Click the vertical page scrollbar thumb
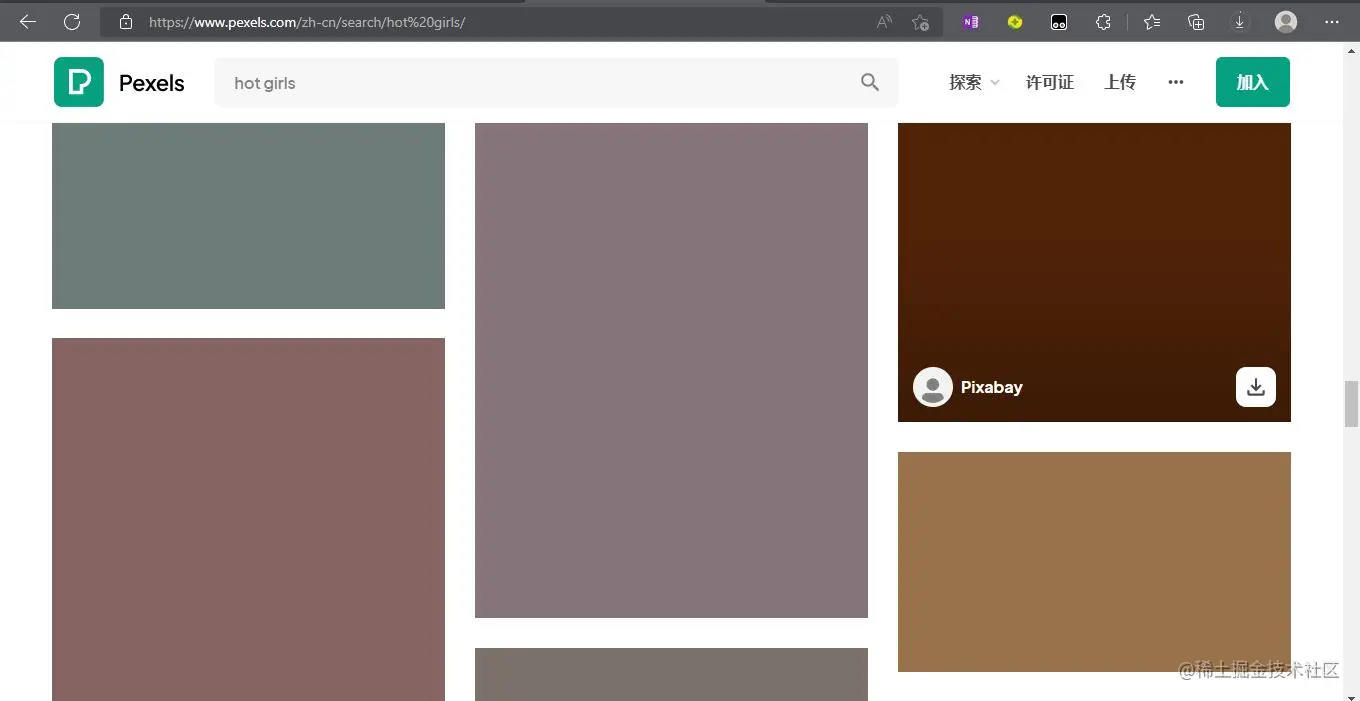Viewport: 1360px width, 701px height. [1351, 404]
